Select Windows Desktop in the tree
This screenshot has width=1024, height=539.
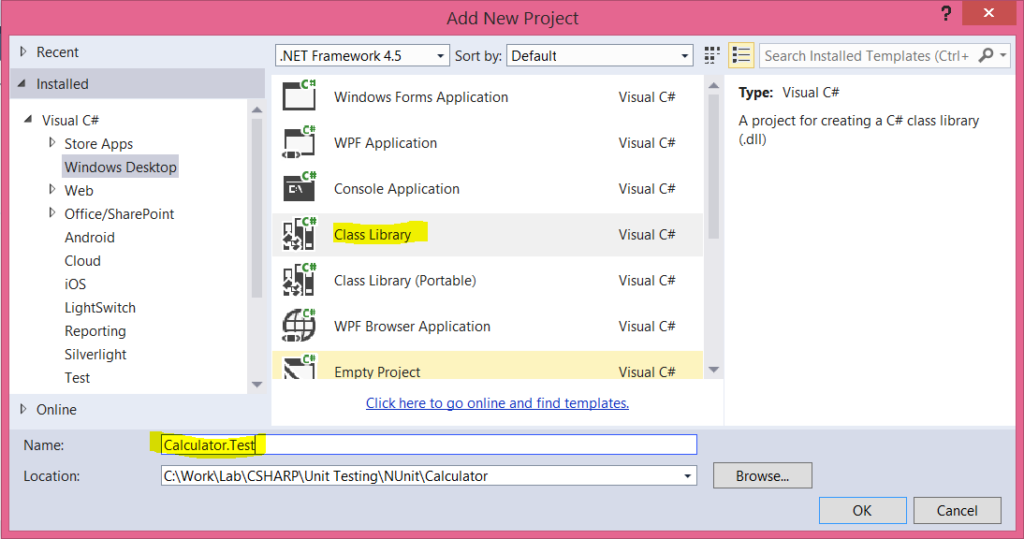[x=120, y=167]
